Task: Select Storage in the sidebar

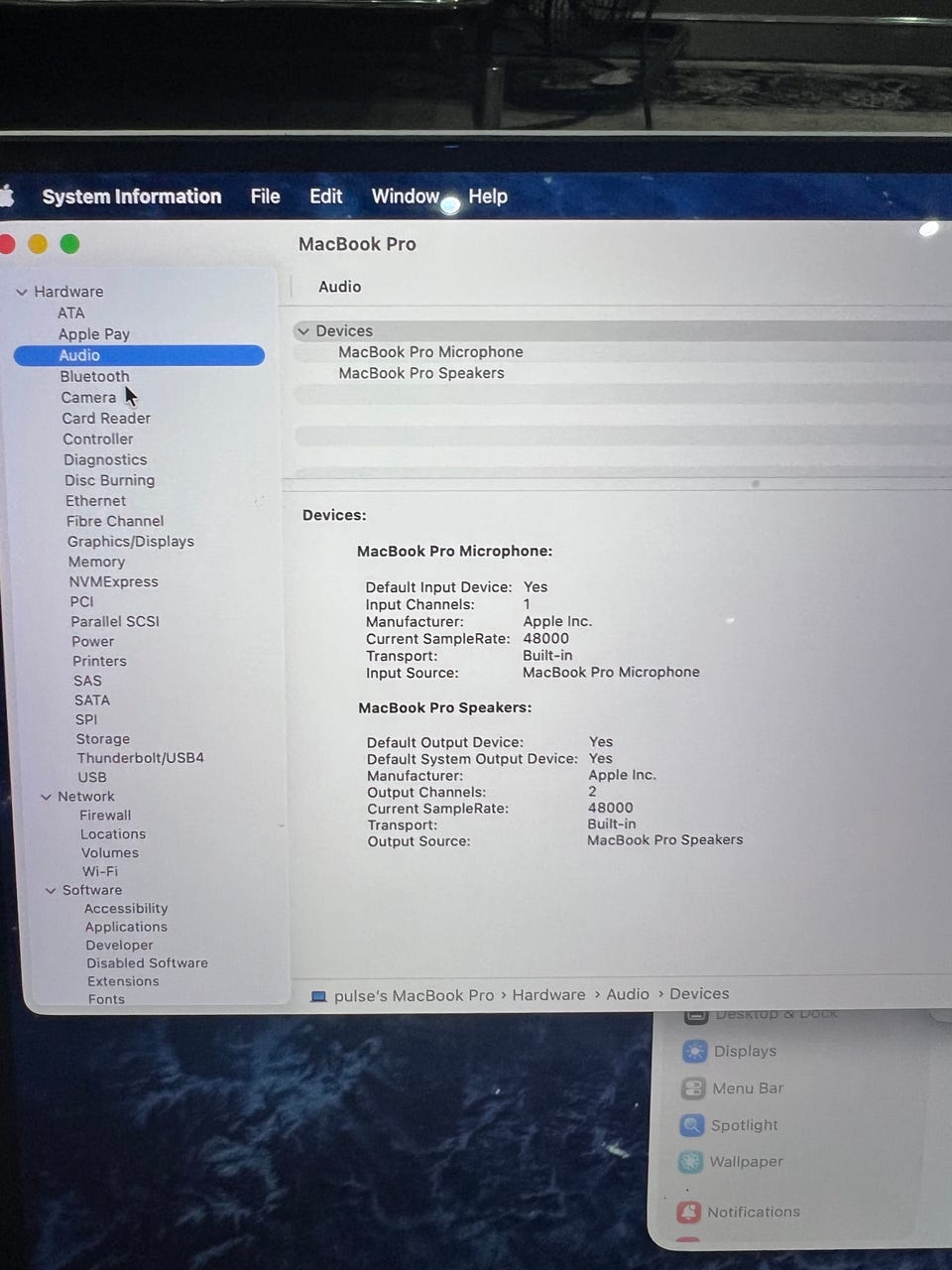Action: click(x=102, y=739)
